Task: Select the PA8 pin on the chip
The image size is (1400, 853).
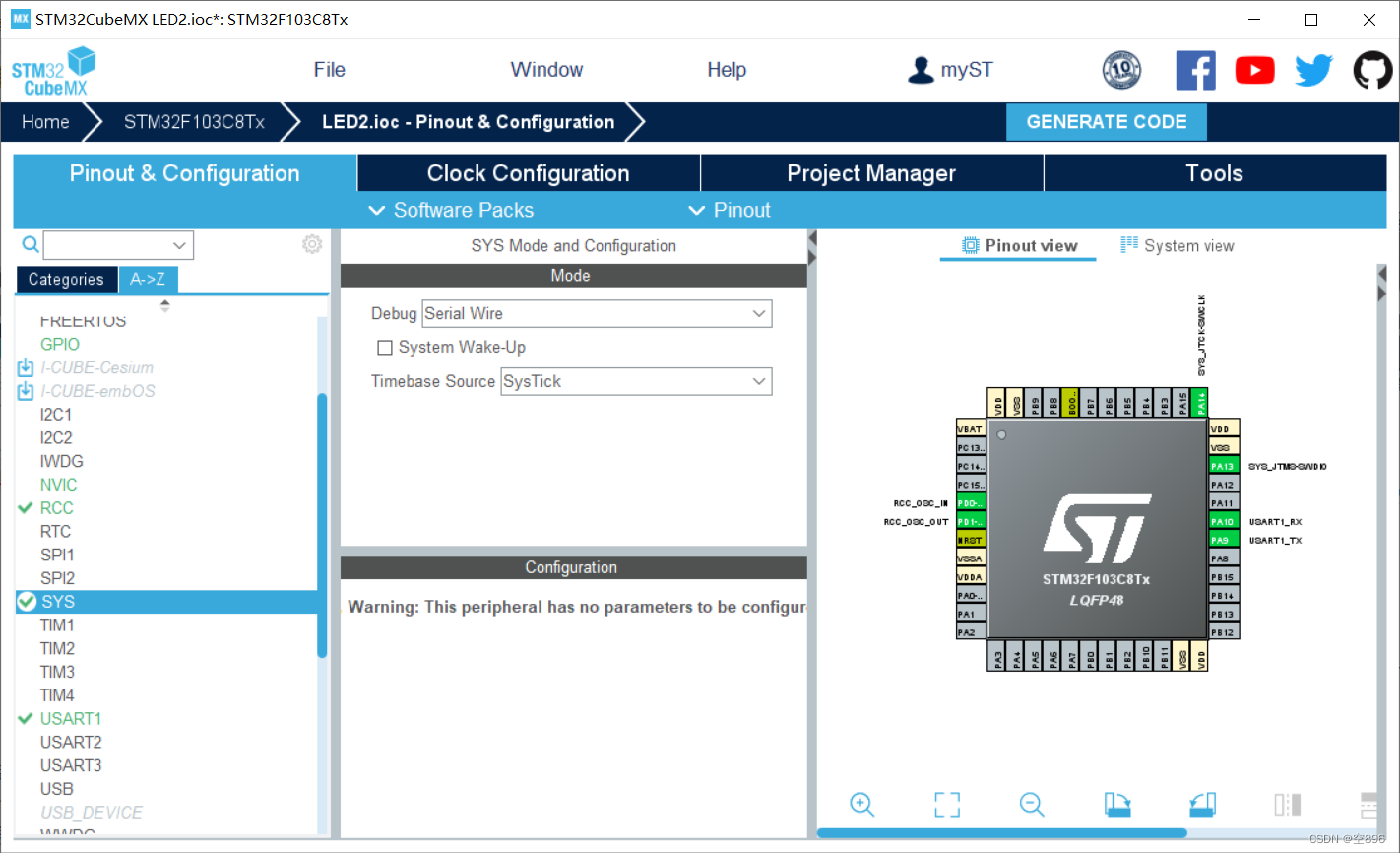Action: coord(1223,558)
